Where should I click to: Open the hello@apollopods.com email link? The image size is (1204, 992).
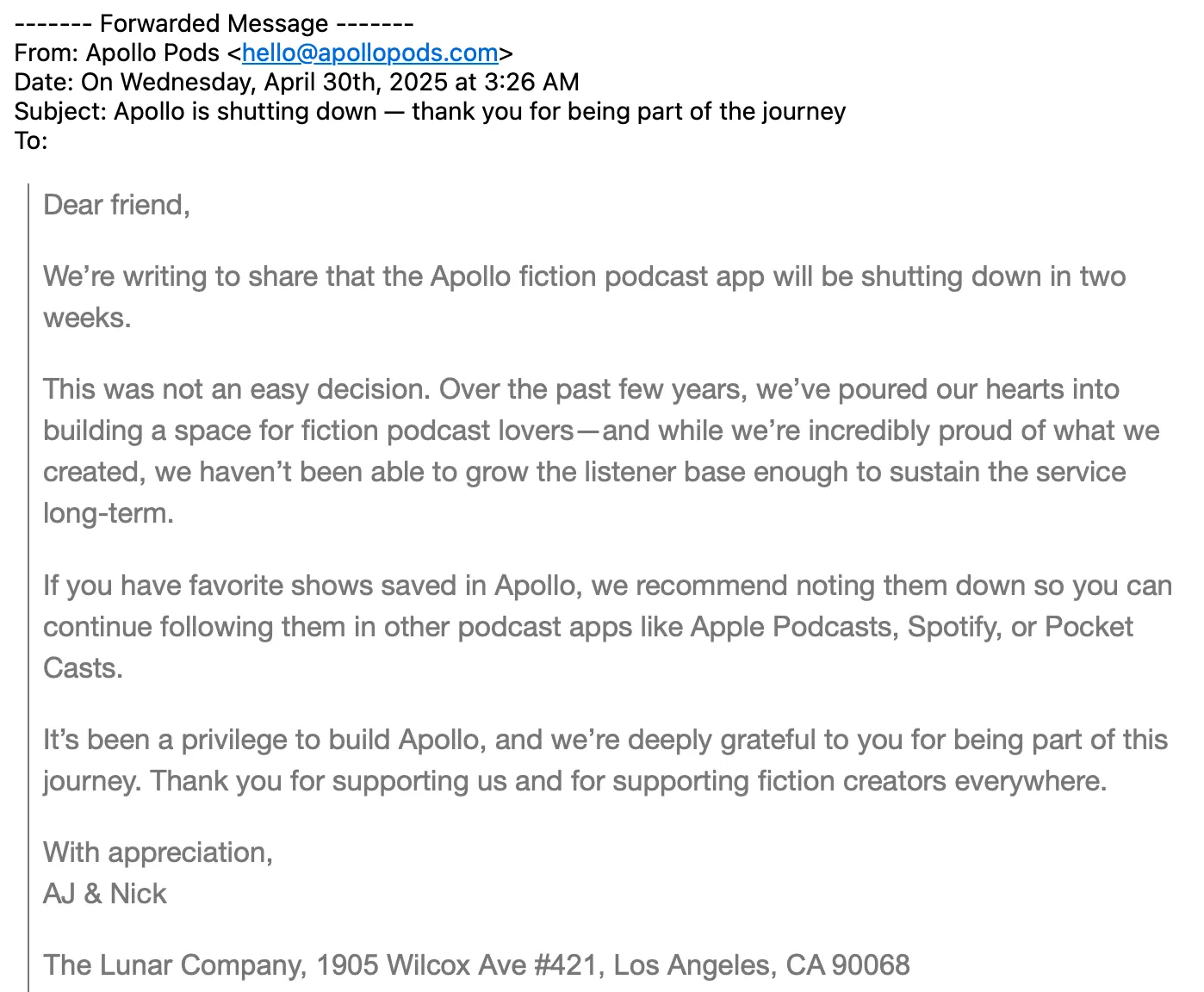[370, 53]
